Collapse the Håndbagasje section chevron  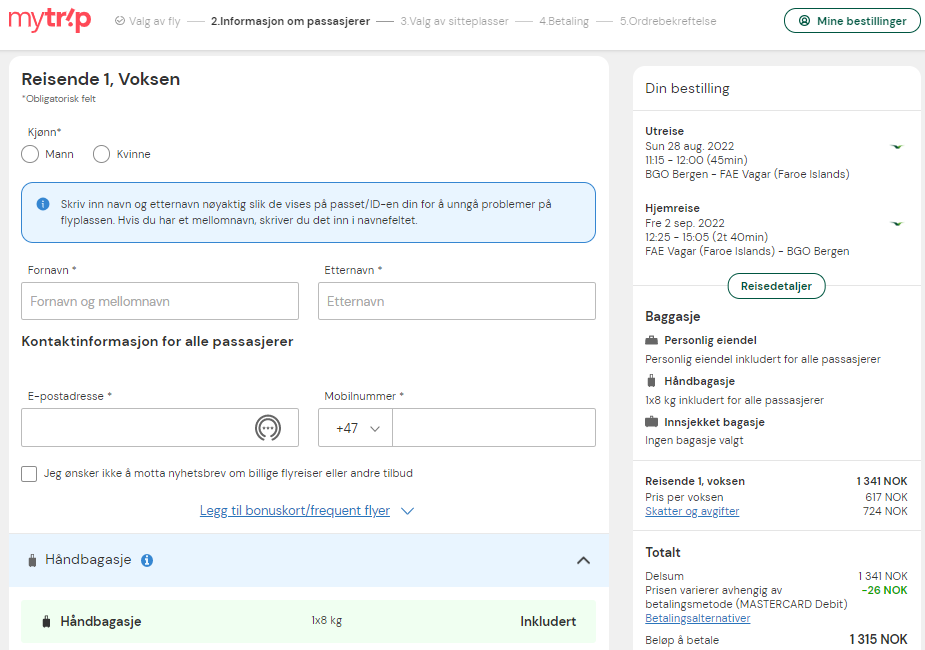[x=583, y=560]
